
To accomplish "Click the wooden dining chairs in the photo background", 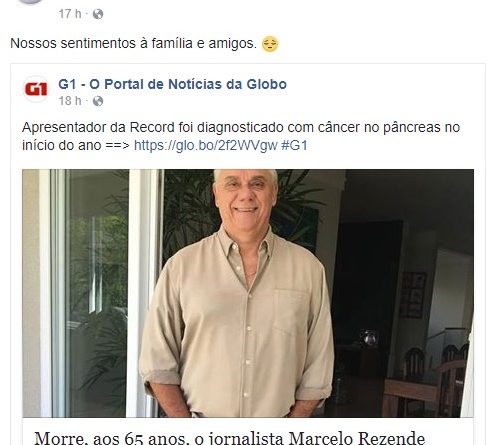I will [428, 380].
